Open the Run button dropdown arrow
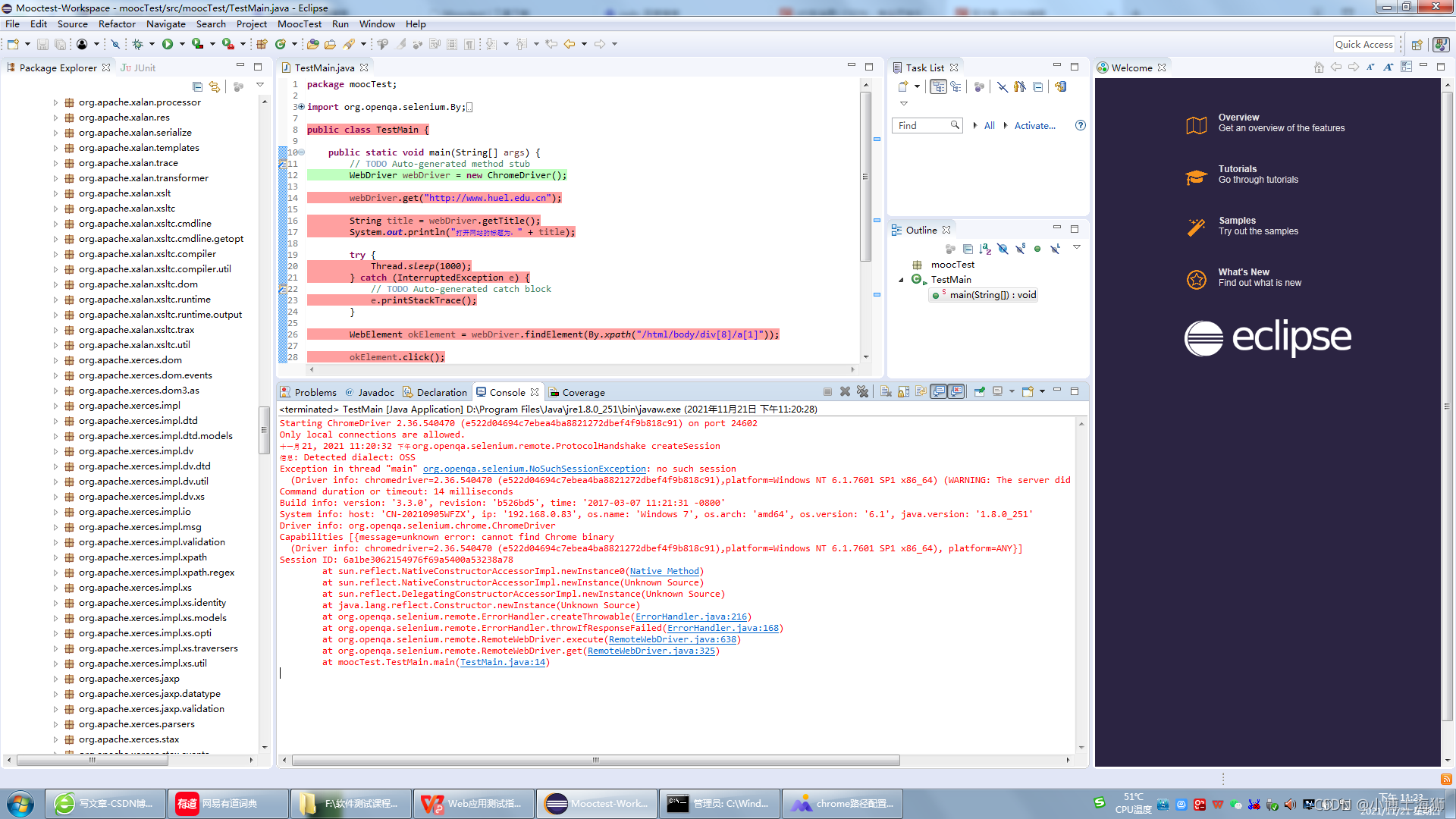This screenshot has height=819, width=1456. (x=182, y=43)
